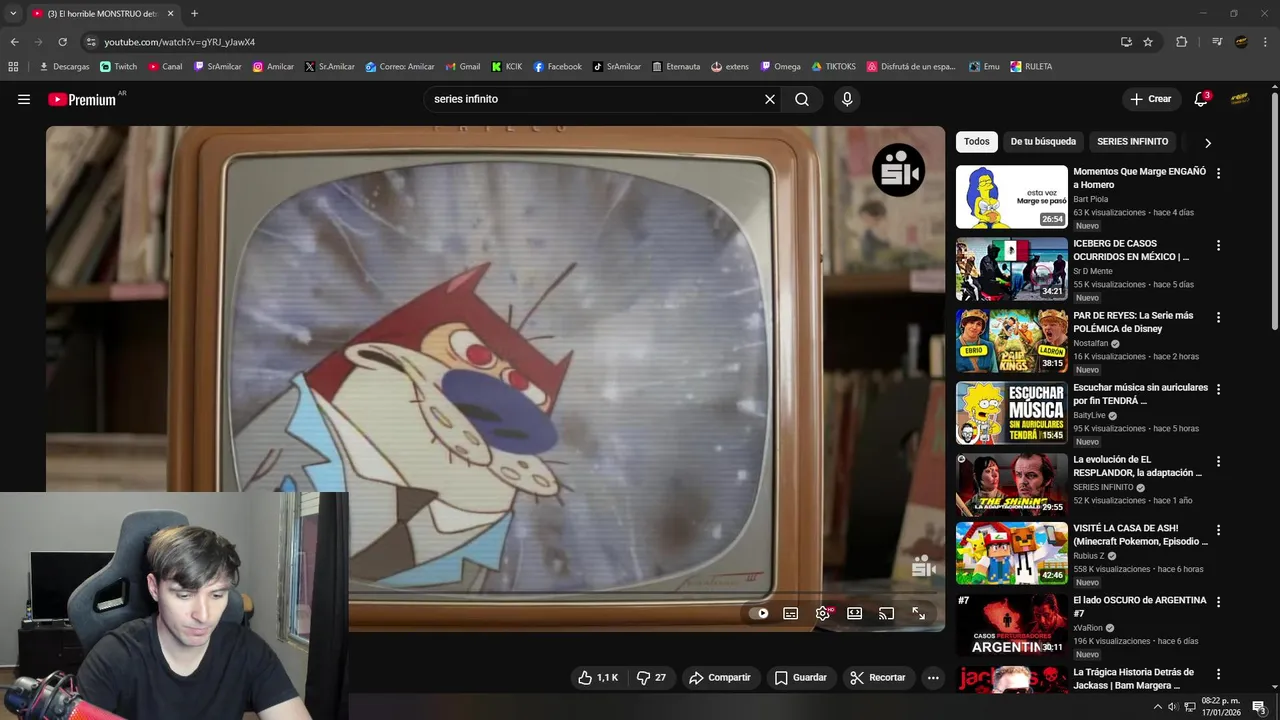This screenshot has width=1280, height=720.
Task: Open Gmail bookmark
Action: (462, 67)
